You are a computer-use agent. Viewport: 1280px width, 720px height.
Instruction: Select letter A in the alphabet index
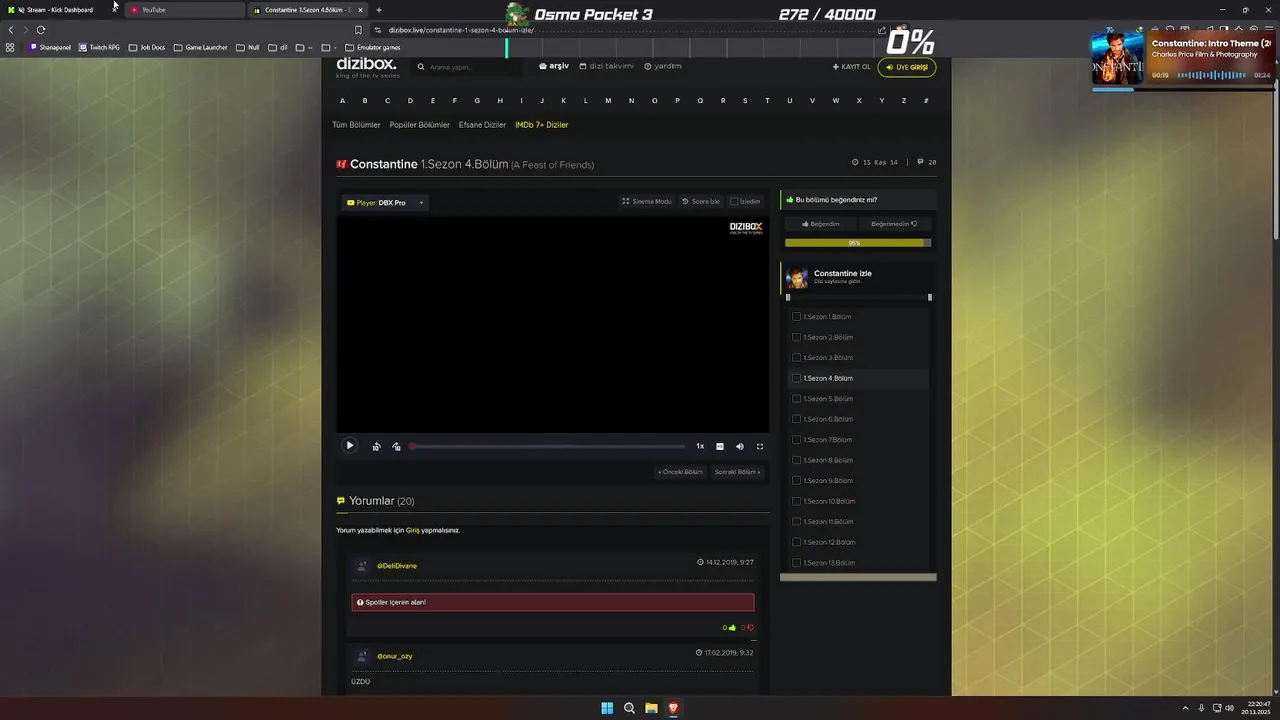342,100
